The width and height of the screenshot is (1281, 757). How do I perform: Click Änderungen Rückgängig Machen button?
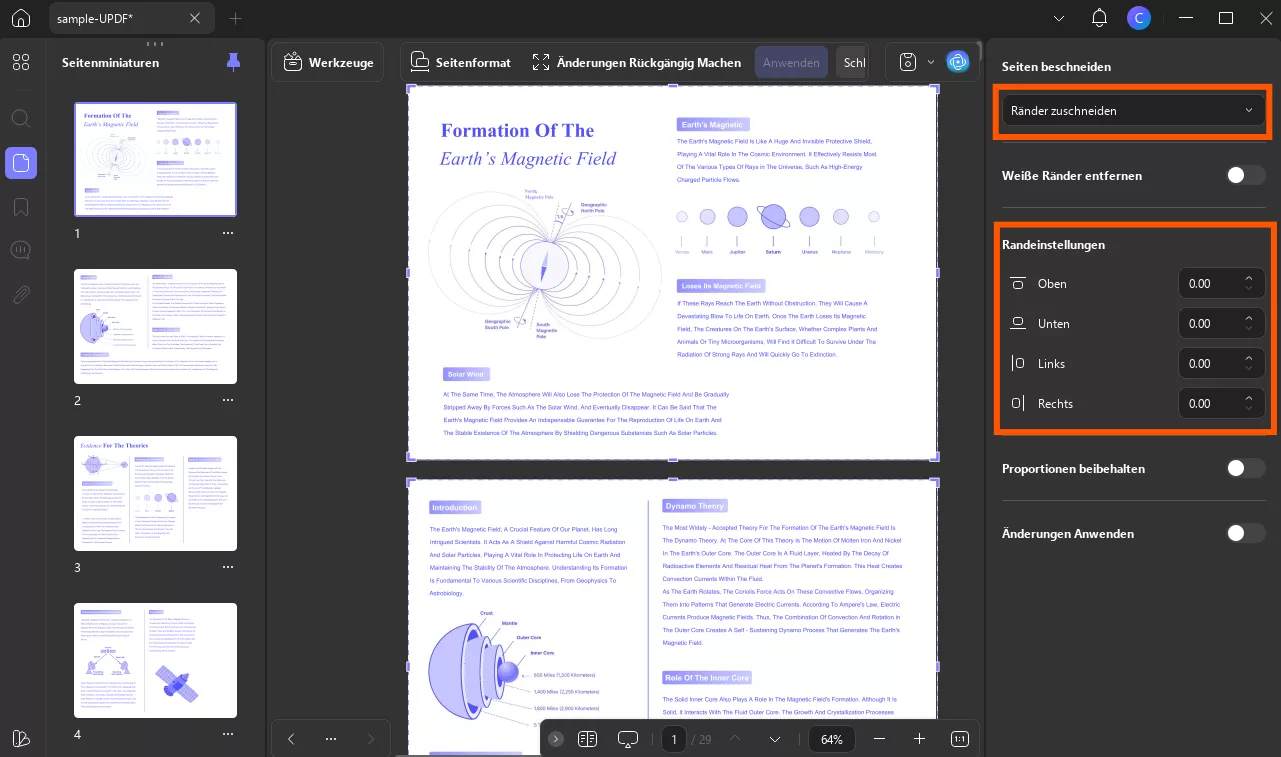(636, 62)
